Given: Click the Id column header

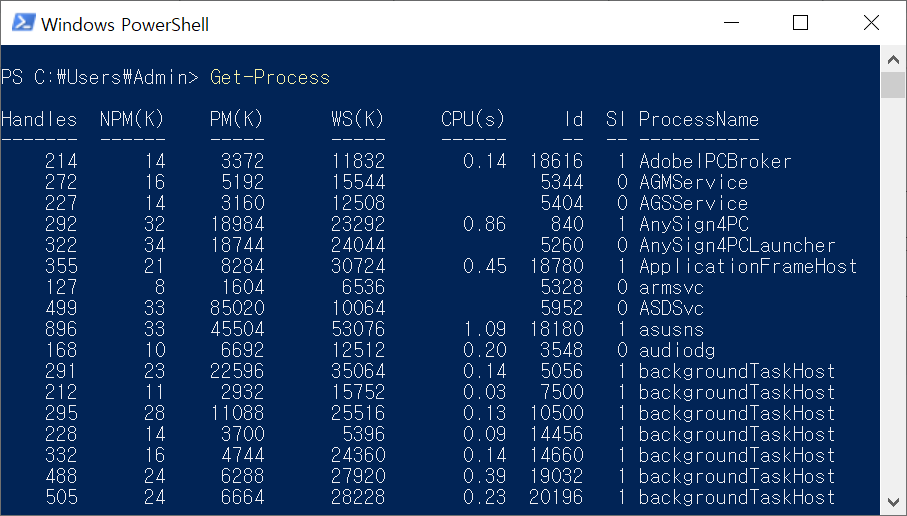Looking at the screenshot, I should pos(573,120).
